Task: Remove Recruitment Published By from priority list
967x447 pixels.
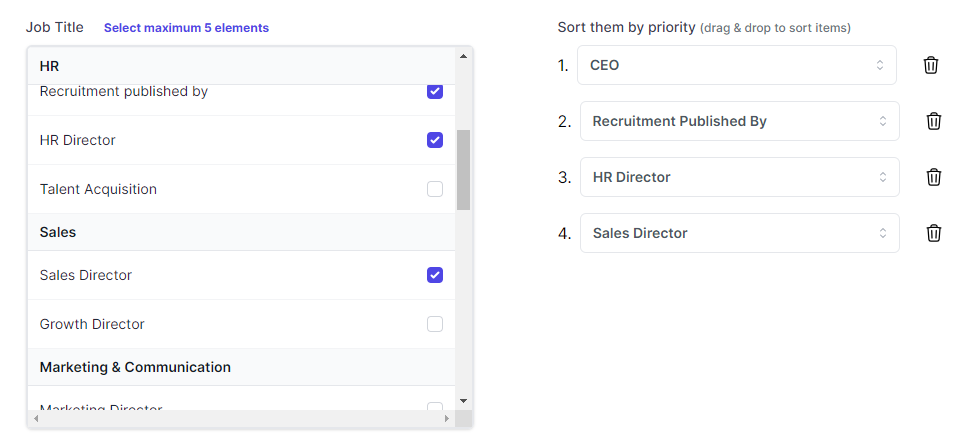Action: click(x=934, y=121)
